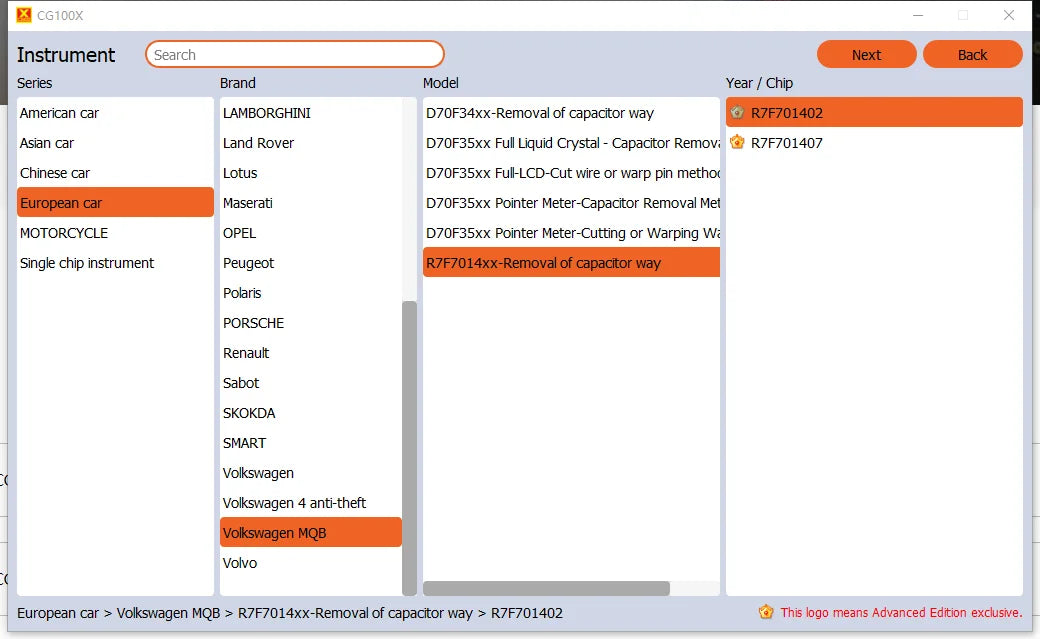The height and width of the screenshot is (639, 1040).
Task: Select Volvo from the Brand list
Action: pos(310,563)
